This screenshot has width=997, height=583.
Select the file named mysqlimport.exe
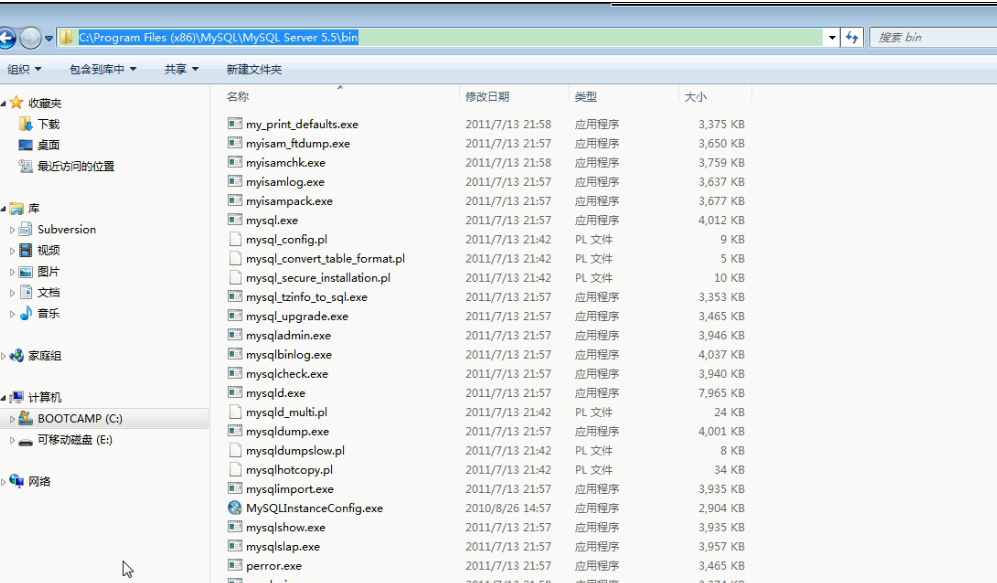tap(289, 488)
